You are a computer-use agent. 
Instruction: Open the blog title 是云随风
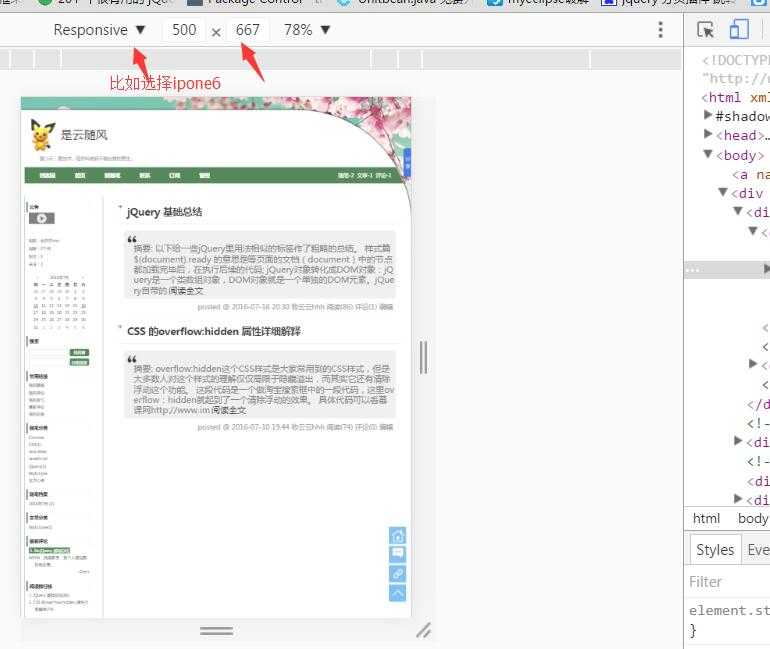tap(84, 135)
